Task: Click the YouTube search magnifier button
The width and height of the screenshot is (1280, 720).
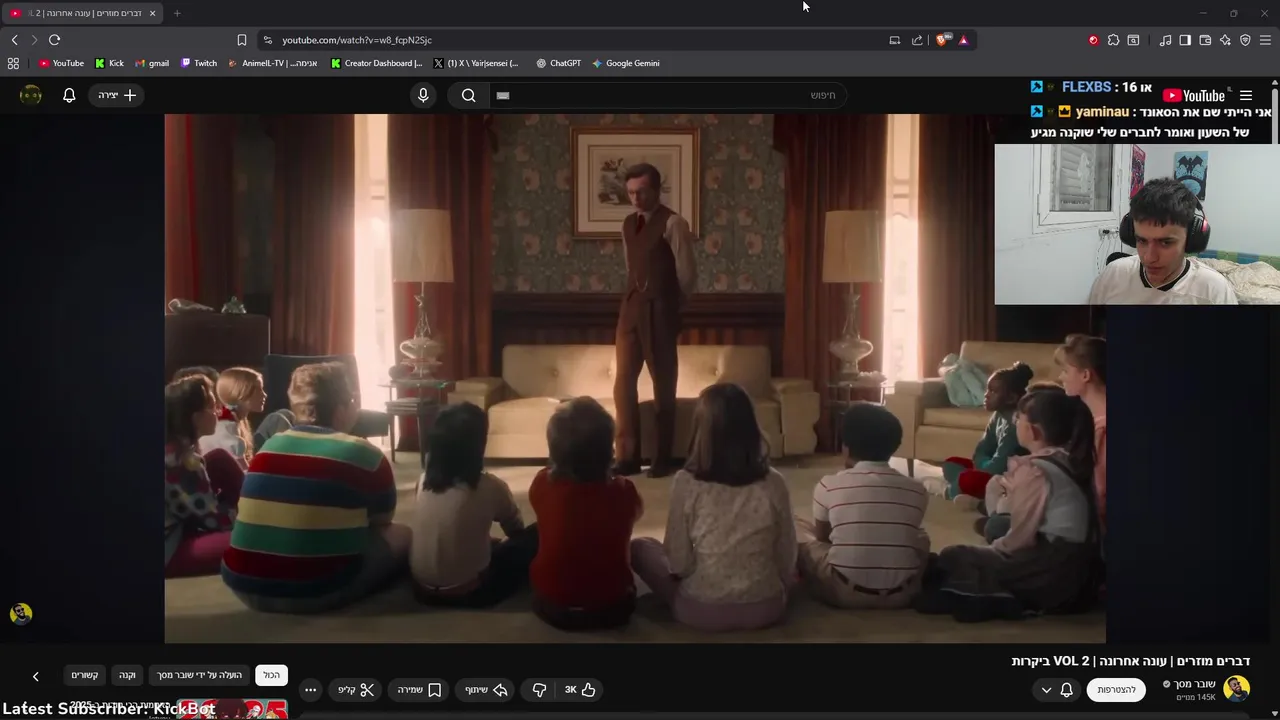Action: (x=468, y=95)
